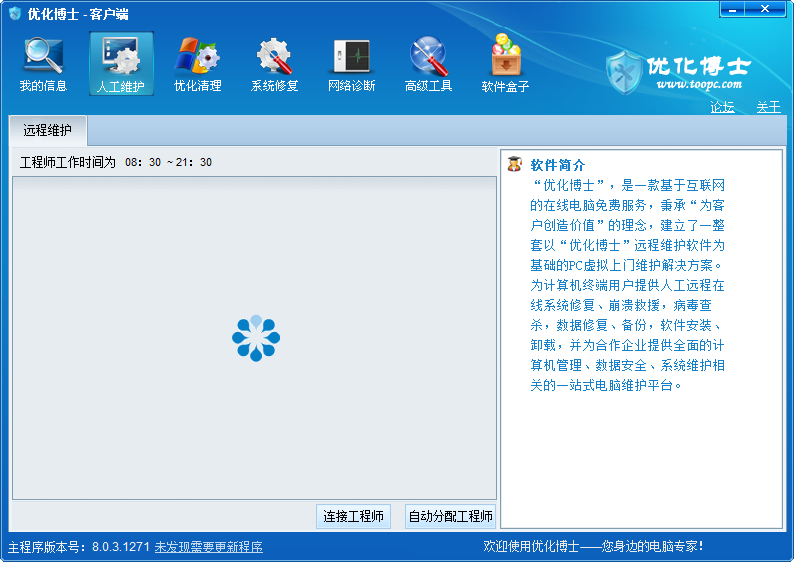794x562 pixels.
Task: Open the 我的信息 section
Action: point(43,64)
